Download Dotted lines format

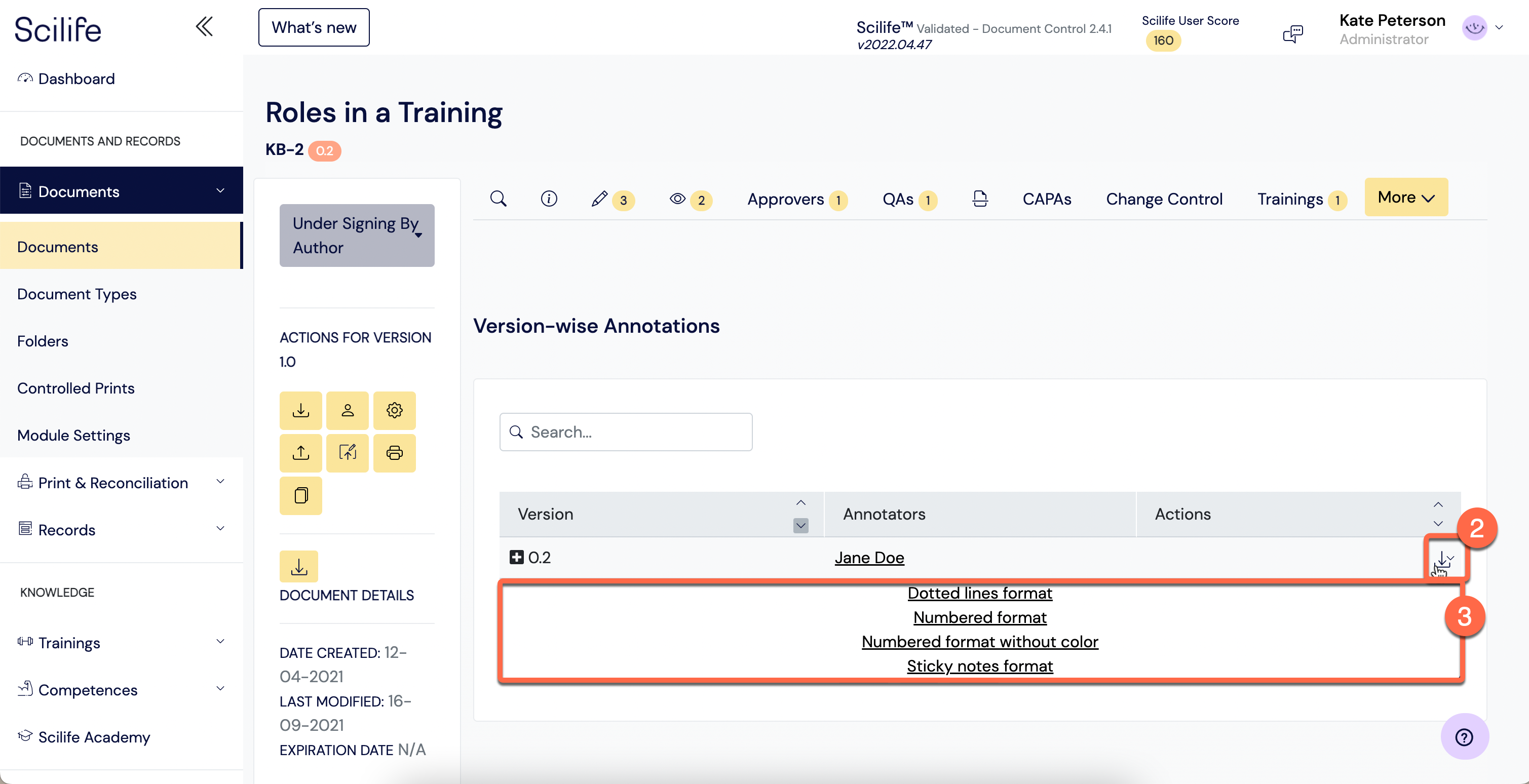pyautogui.click(x=979, y=593)
